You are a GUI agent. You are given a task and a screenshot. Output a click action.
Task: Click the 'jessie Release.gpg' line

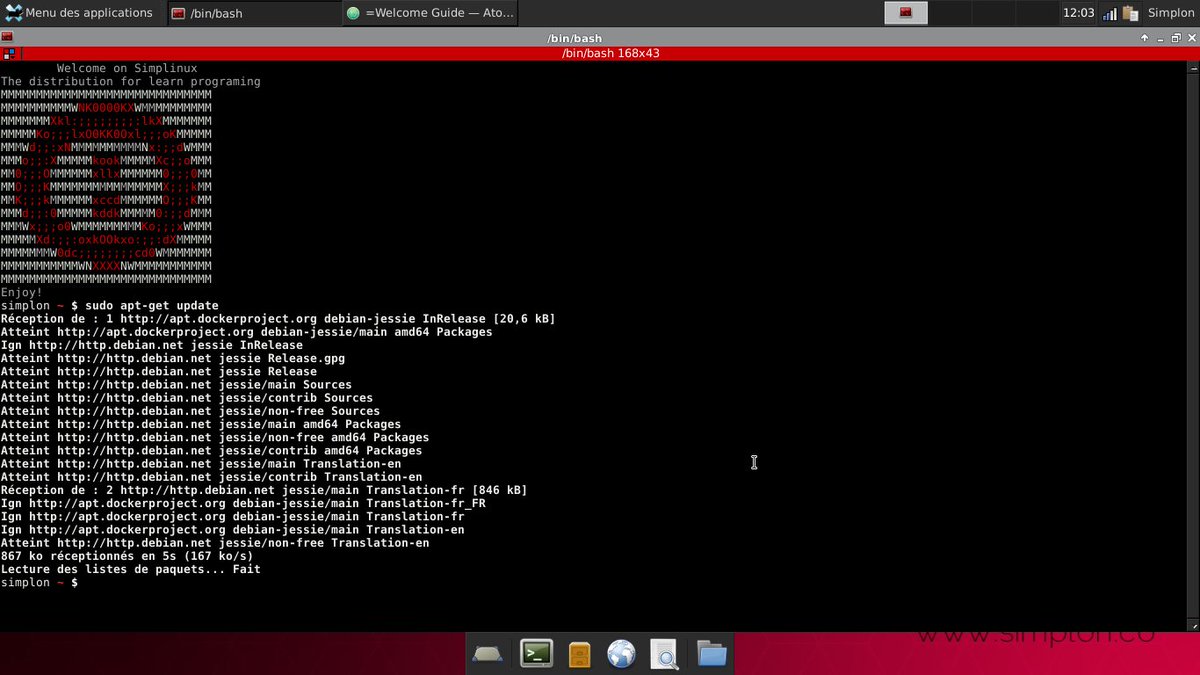click(x=173, y=358)
